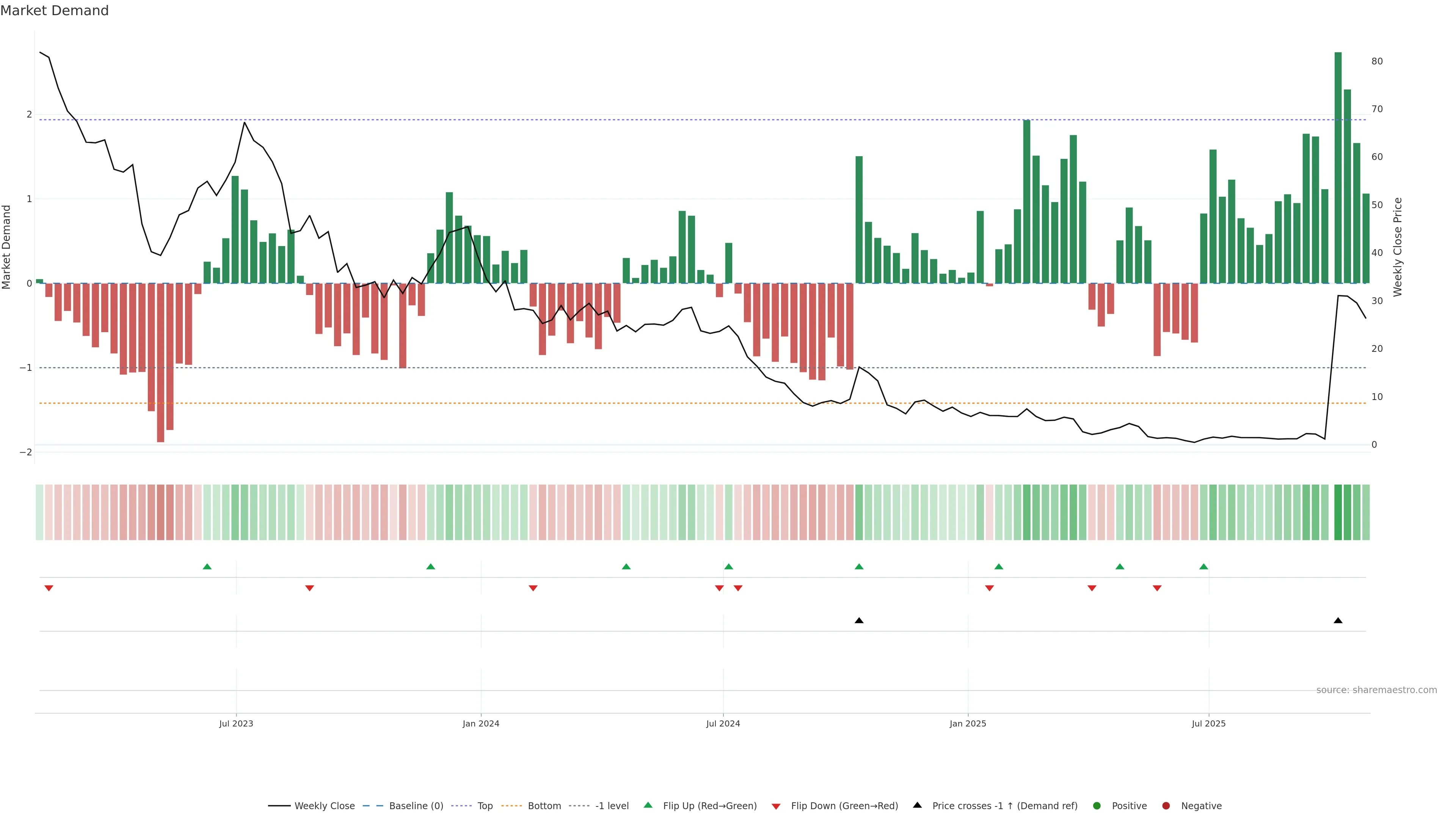Viewport: 1456px width, 819px height.
Task: Click the Flip Up green triangle legend icon
Action: (x=648, y=805)
